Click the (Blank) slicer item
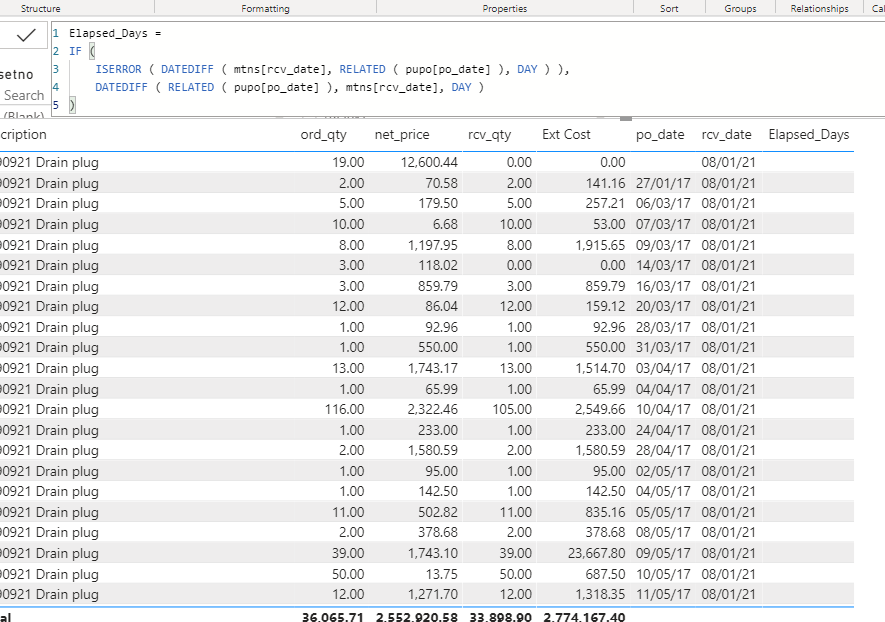 24,116
